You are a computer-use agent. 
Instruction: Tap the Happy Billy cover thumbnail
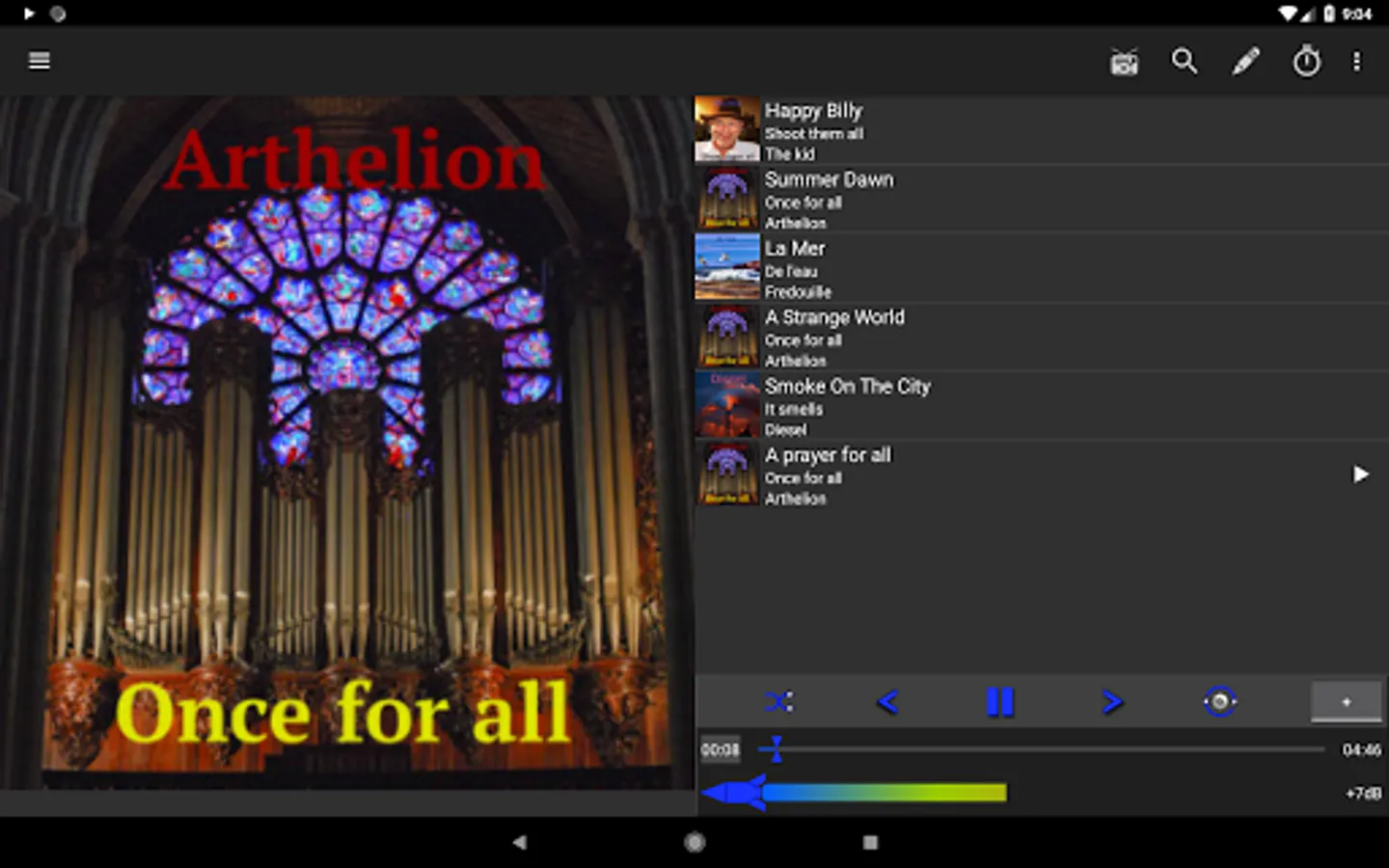coord(727,129)
